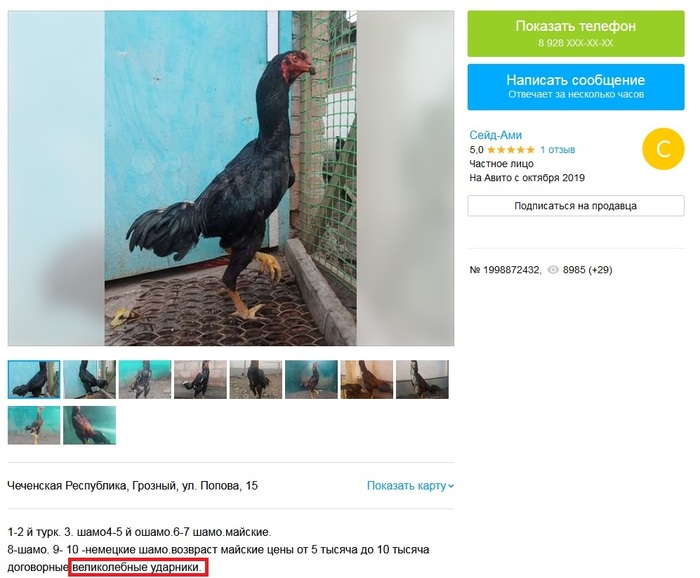
Task: Open seller profile Сейд-Ами link
Action: click(495, 135)
